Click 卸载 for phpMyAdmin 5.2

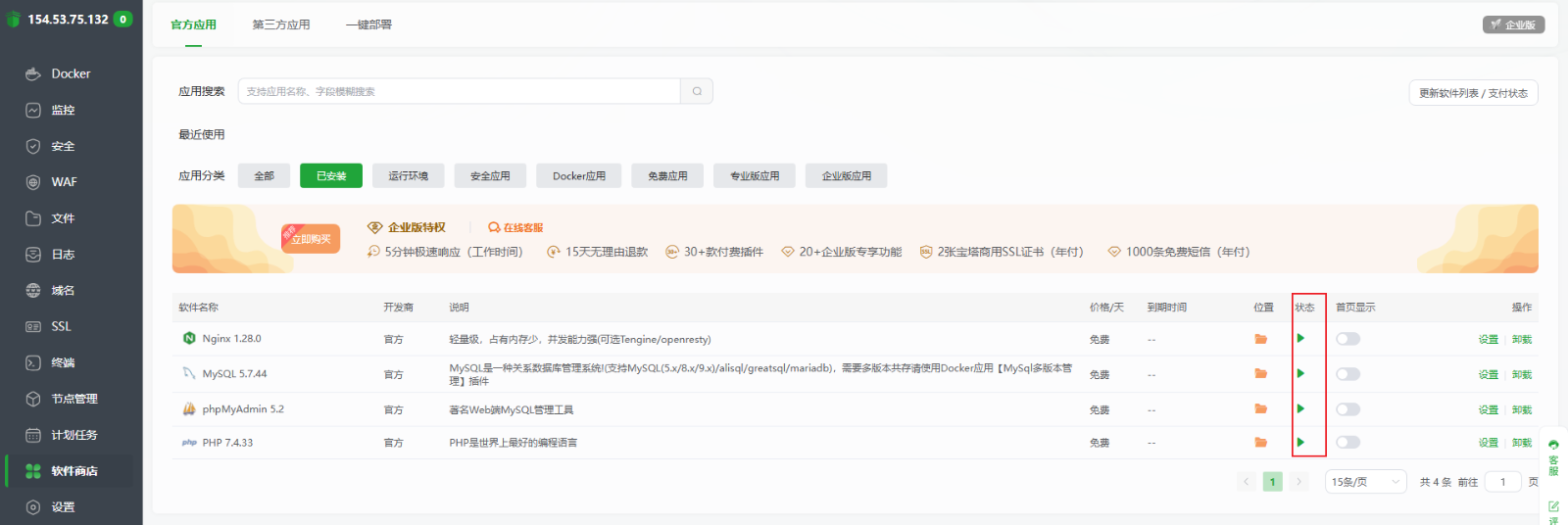point(1521,409)
